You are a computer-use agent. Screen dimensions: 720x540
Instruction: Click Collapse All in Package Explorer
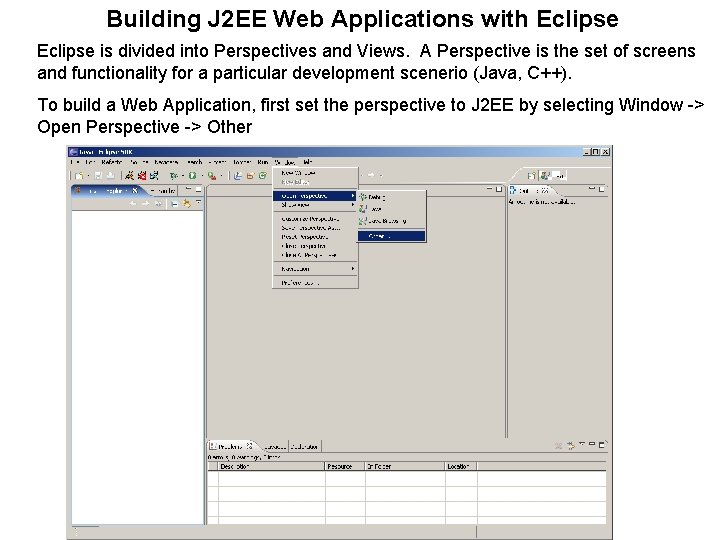tap(174, 203)
